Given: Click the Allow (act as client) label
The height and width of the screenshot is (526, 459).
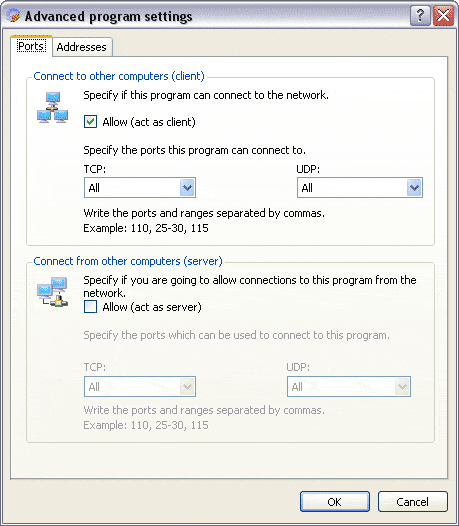Looking at the screenshot, I should click(149, 122).
